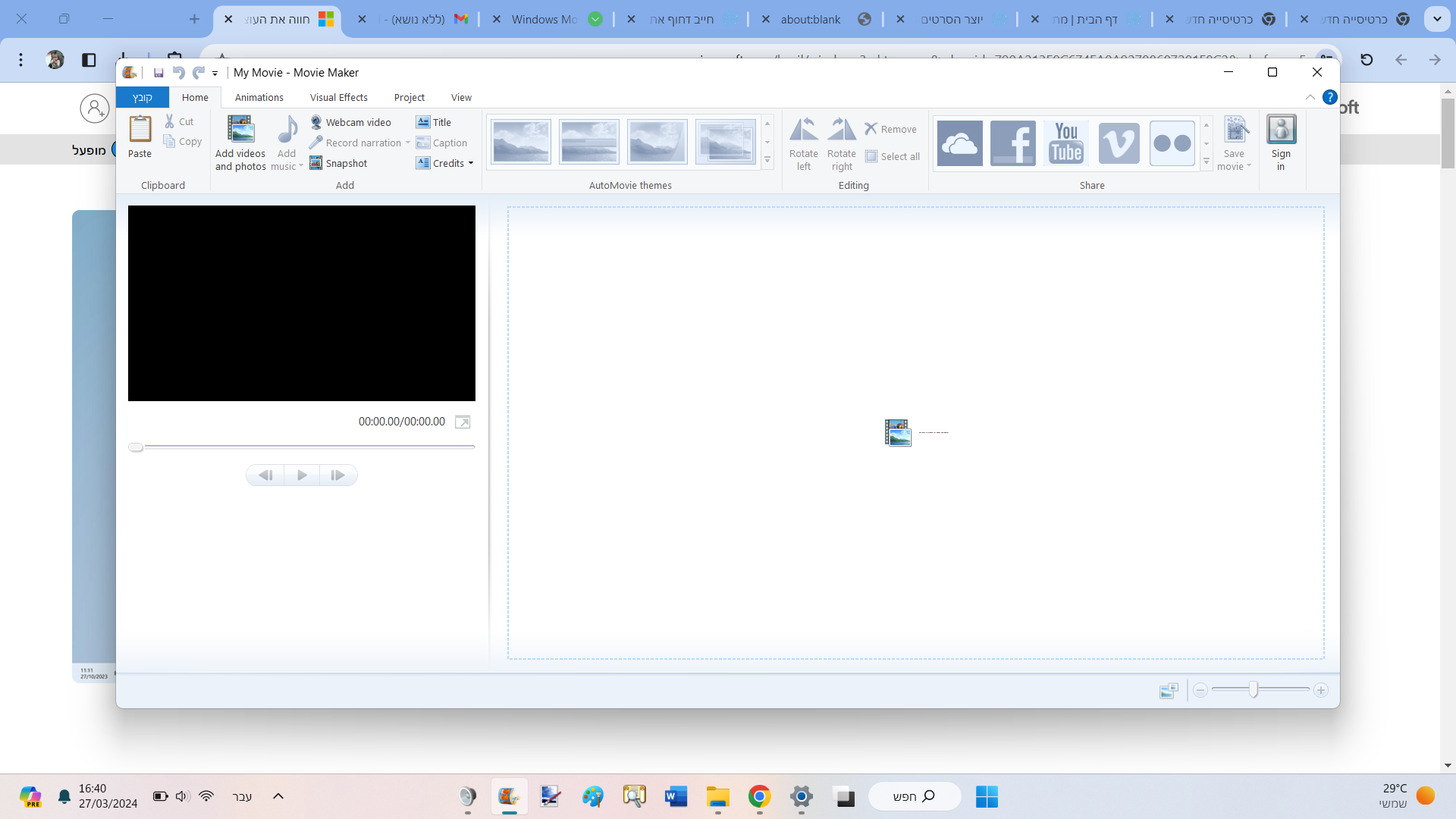
Task: Toggle preview full screen button
Action: 463,422
